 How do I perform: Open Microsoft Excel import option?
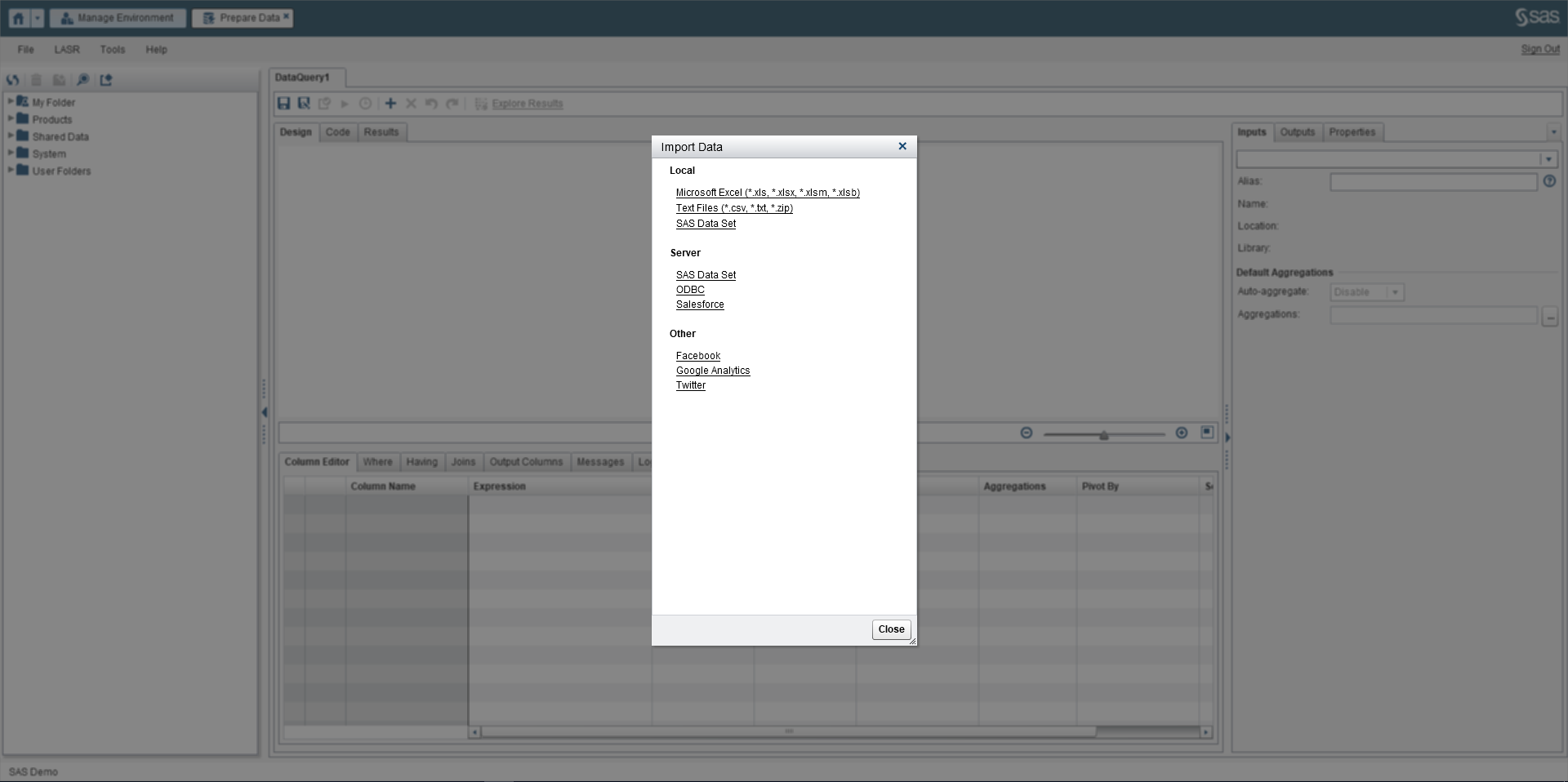point(767,193)
